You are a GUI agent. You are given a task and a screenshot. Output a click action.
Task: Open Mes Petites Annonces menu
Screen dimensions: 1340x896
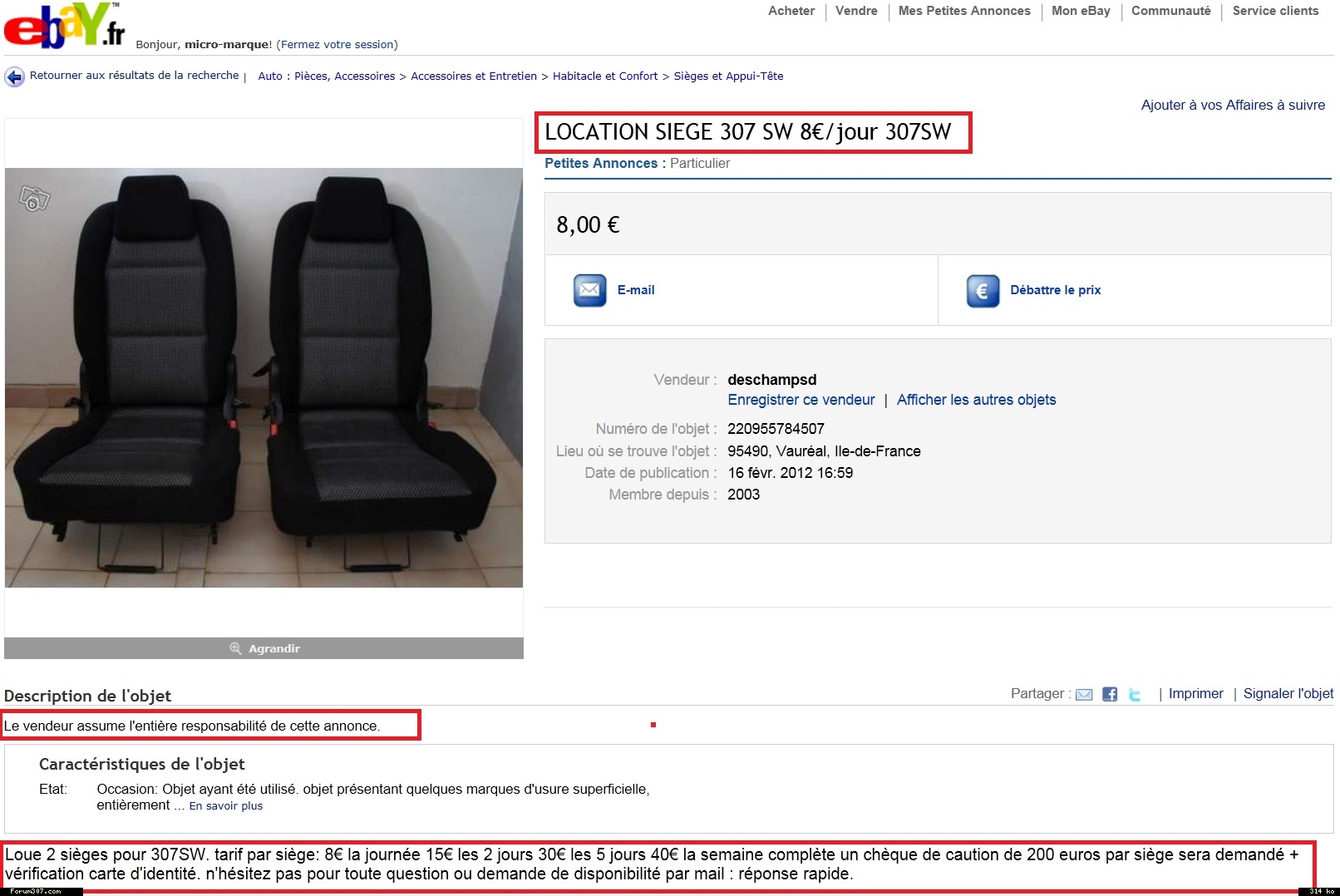point(964,11)
